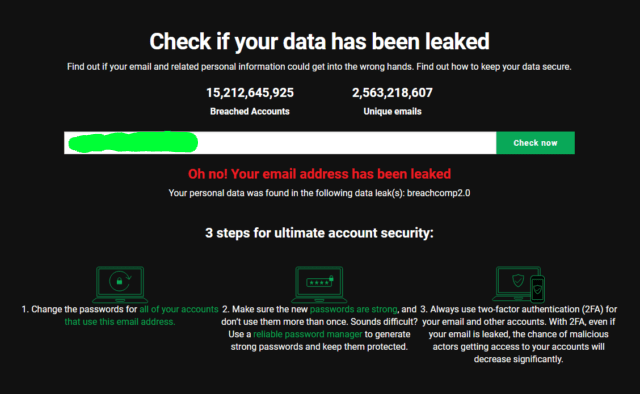Image resolution: width=640 pixels, height=394 pixels.
Task: Click the laptop password asterisks icon
Action: tap(319, 284)
